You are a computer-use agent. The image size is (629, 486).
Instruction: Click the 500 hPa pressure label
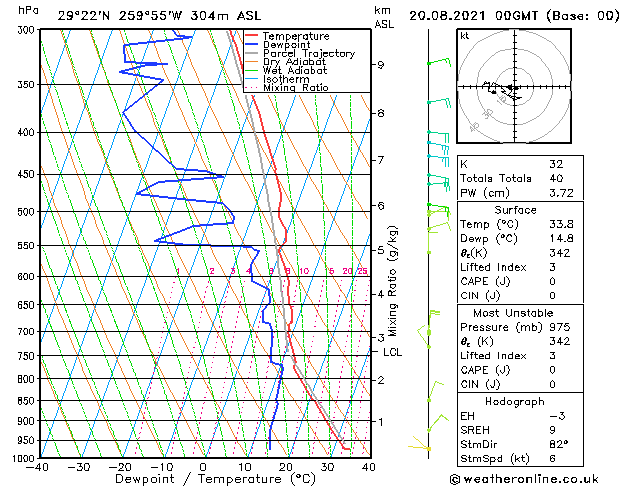pos(28,212)
